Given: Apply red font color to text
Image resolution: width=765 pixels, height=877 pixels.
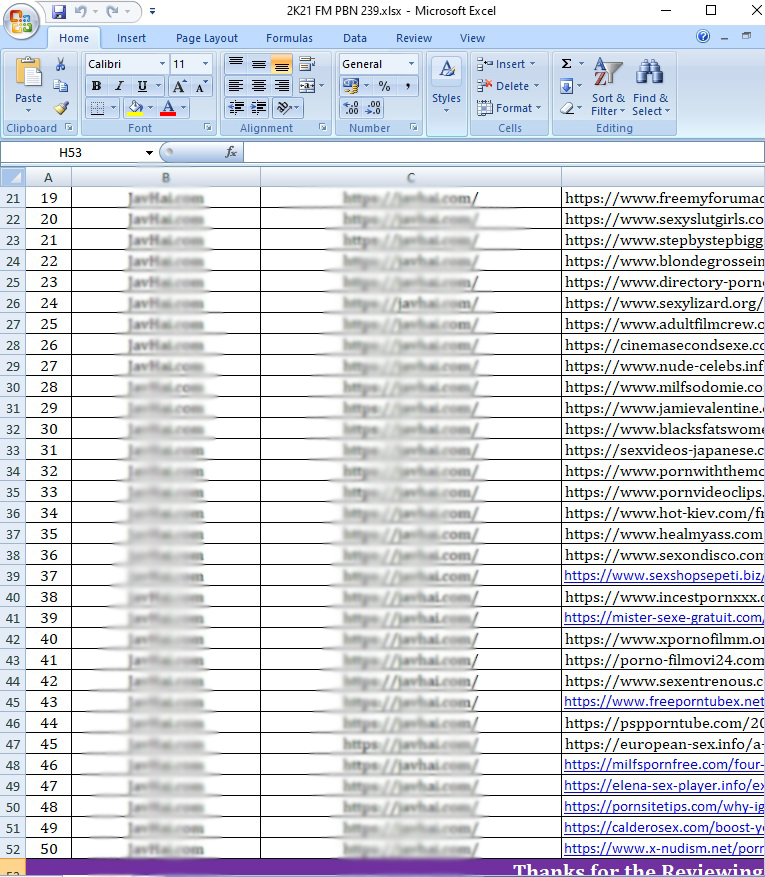Looking at the screenshot, I should (x=168, y=107).
